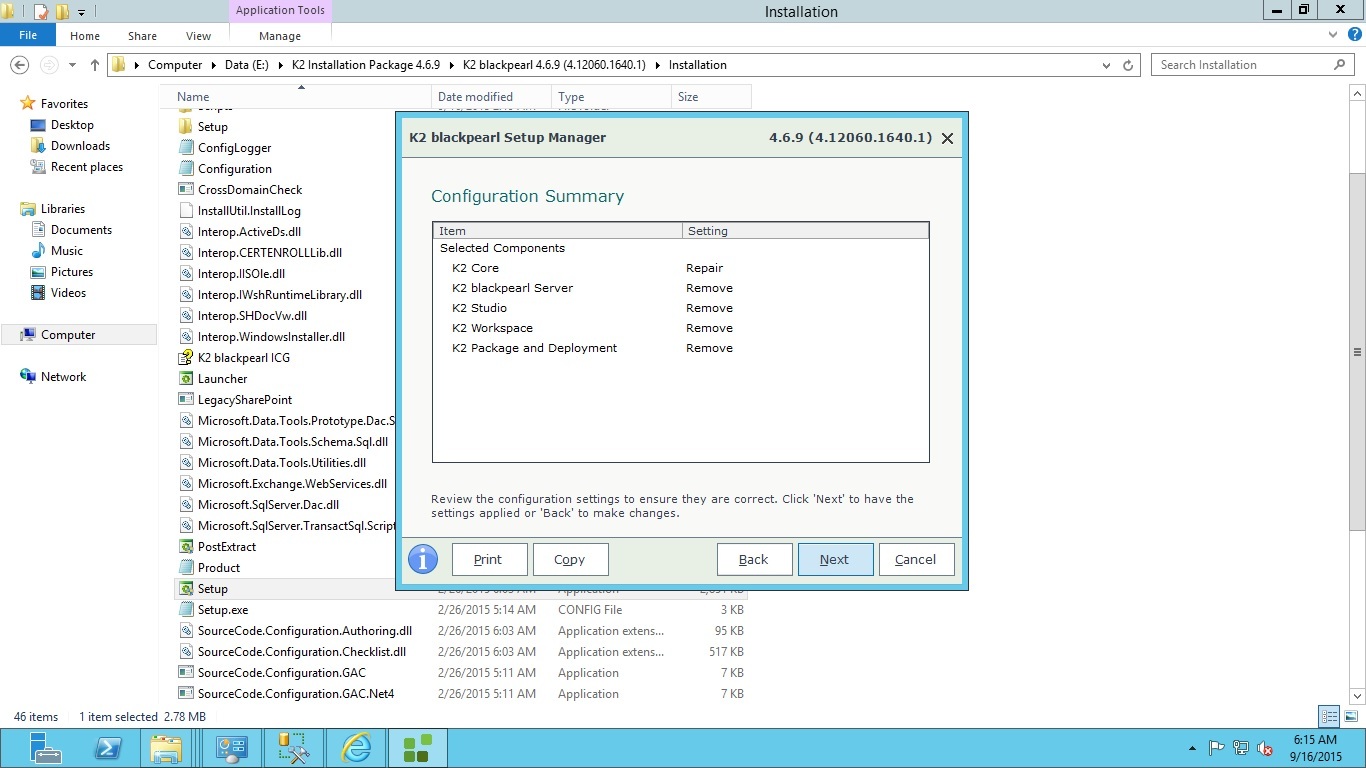Go back in Explorer navigation
The width and height of the screenshot is (1366, 768).
click(x=19, y=65)
